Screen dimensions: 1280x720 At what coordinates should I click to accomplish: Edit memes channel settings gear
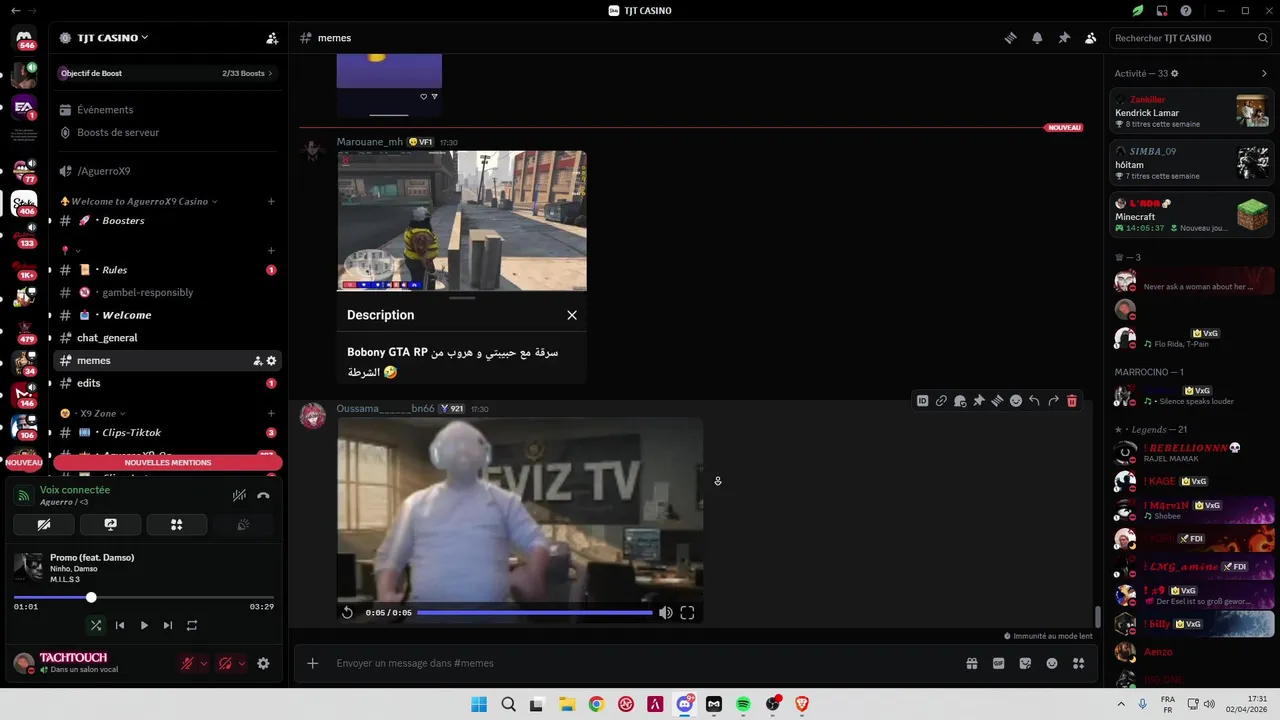(x=271, y=361)
